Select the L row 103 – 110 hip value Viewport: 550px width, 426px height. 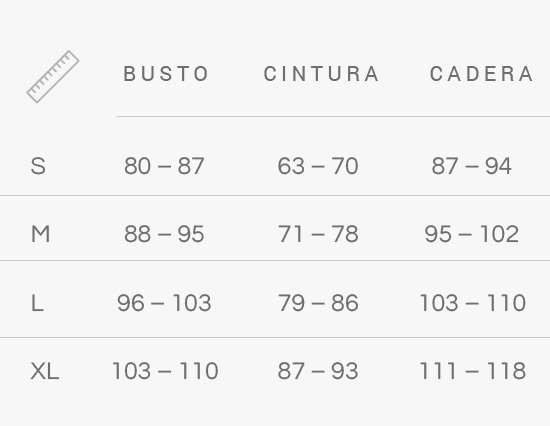pos(473,303)
